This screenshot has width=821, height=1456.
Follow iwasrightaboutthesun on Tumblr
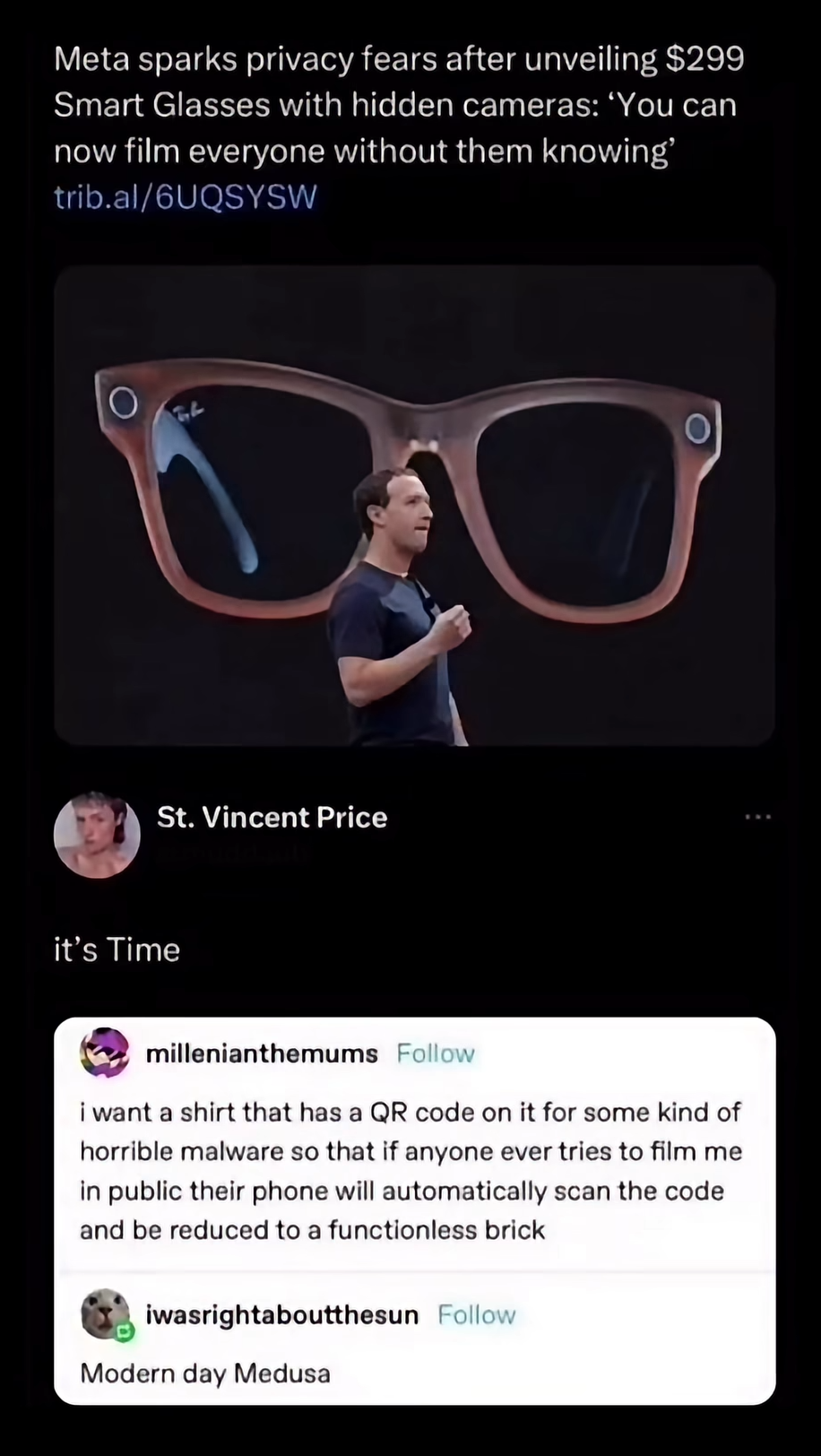pos(476,1314)
